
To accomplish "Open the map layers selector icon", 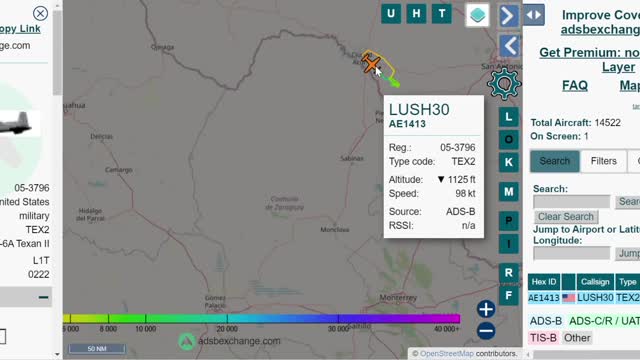I will point(478,15).
